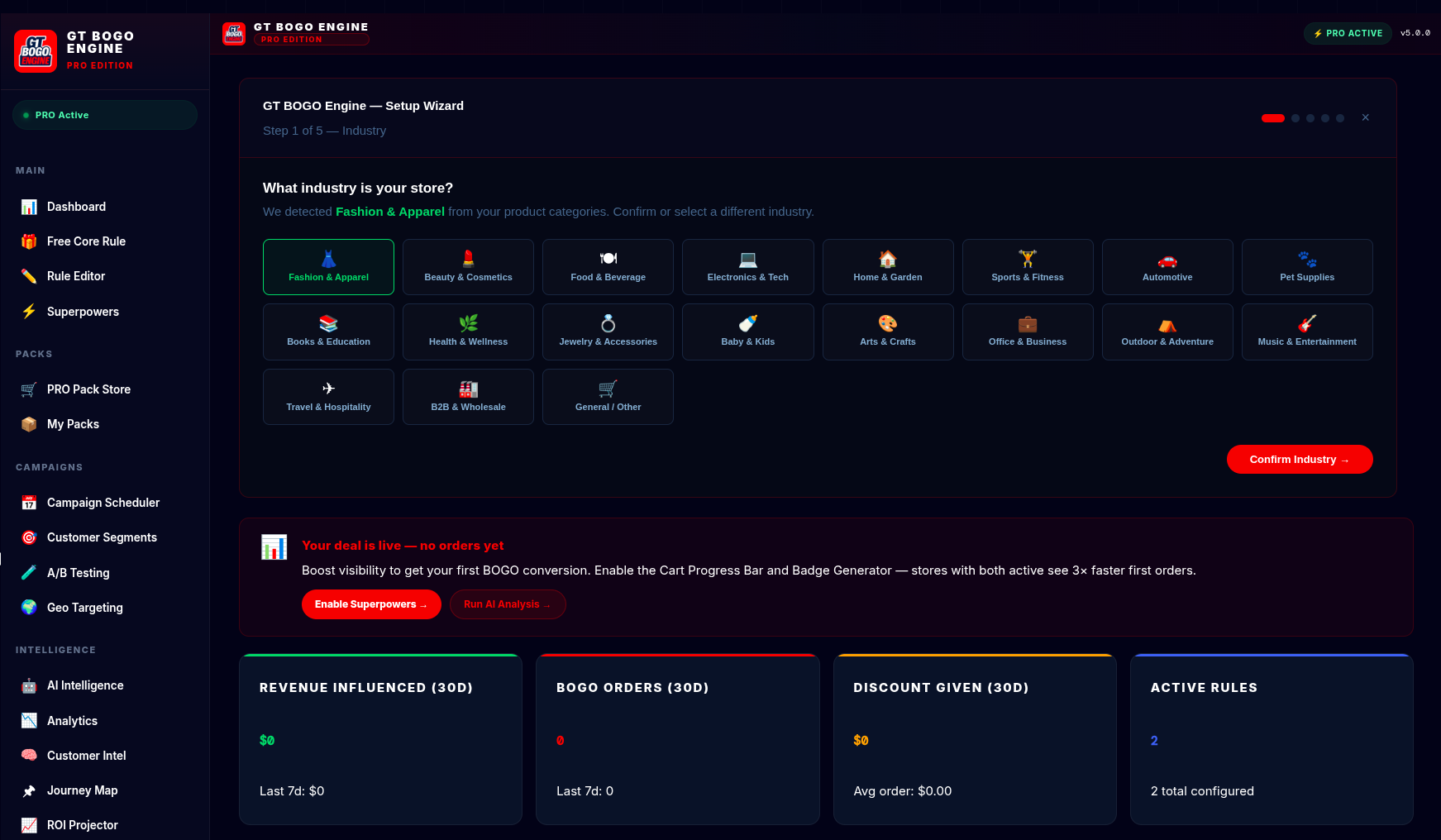Screen dimensions: 1441x840
Task: Click the 'Your deal is live — no orders yet' heading
Action: coord(403,546)
